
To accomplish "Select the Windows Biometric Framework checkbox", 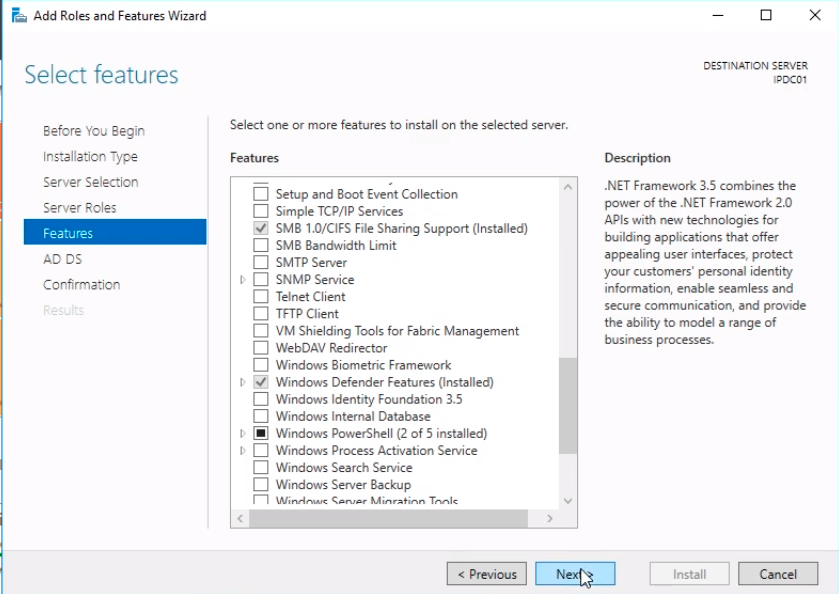I will pyautogui.click(x=261, y=365).
